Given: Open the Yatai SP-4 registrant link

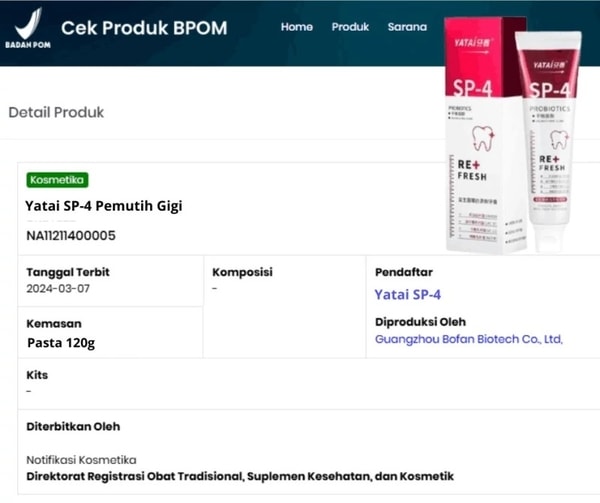Looking at the screenshot, I should (x=407, y=294).
